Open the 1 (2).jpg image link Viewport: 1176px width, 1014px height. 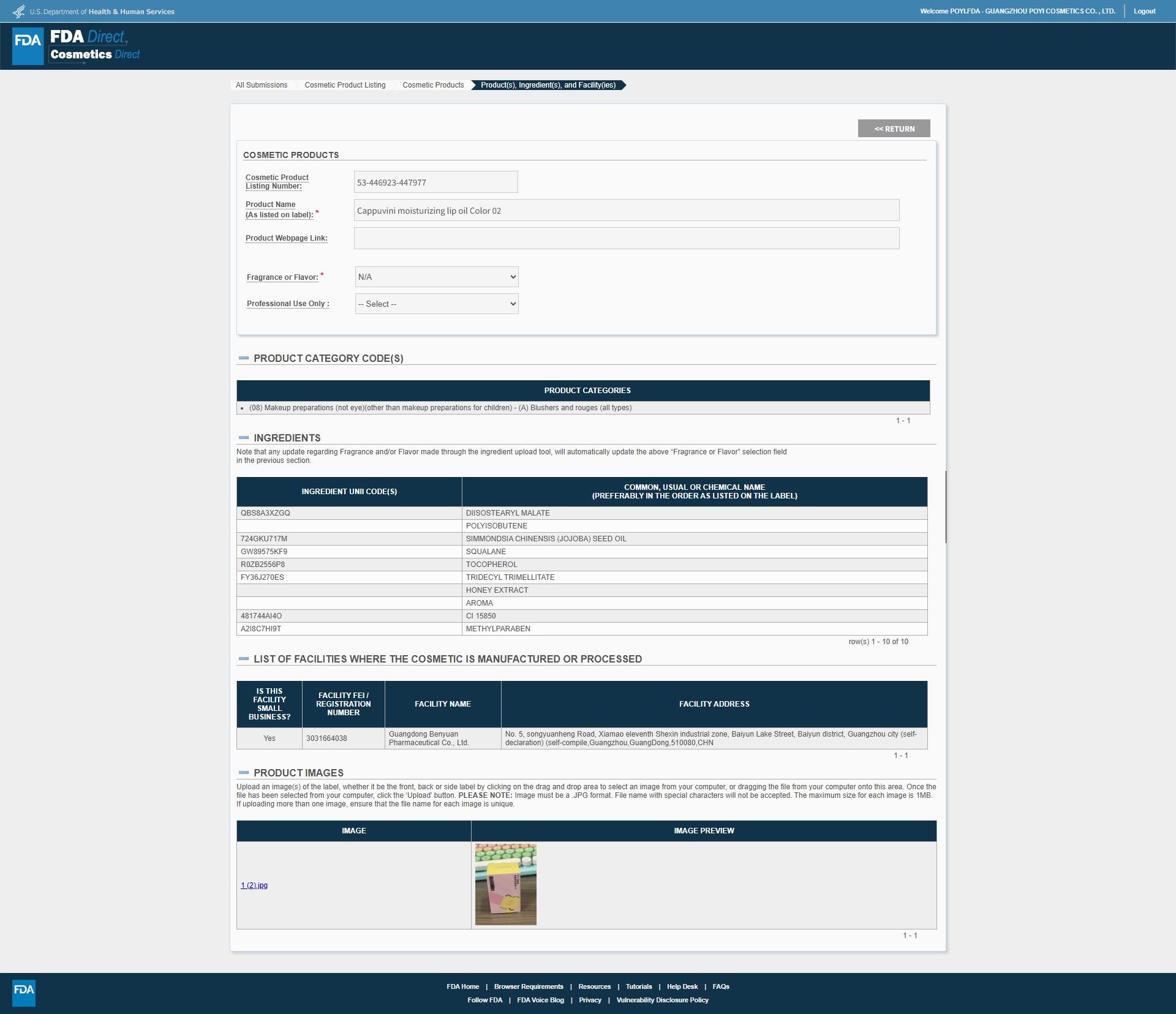coord(254,885)
